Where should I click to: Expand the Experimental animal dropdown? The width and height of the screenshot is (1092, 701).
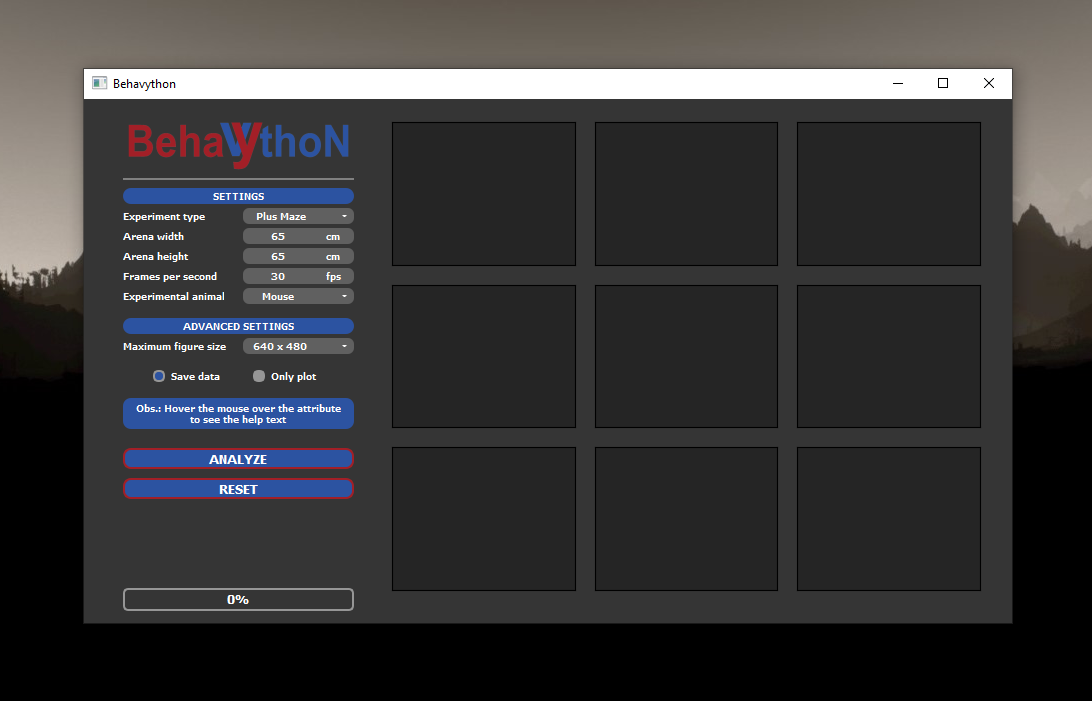[298, 296]
